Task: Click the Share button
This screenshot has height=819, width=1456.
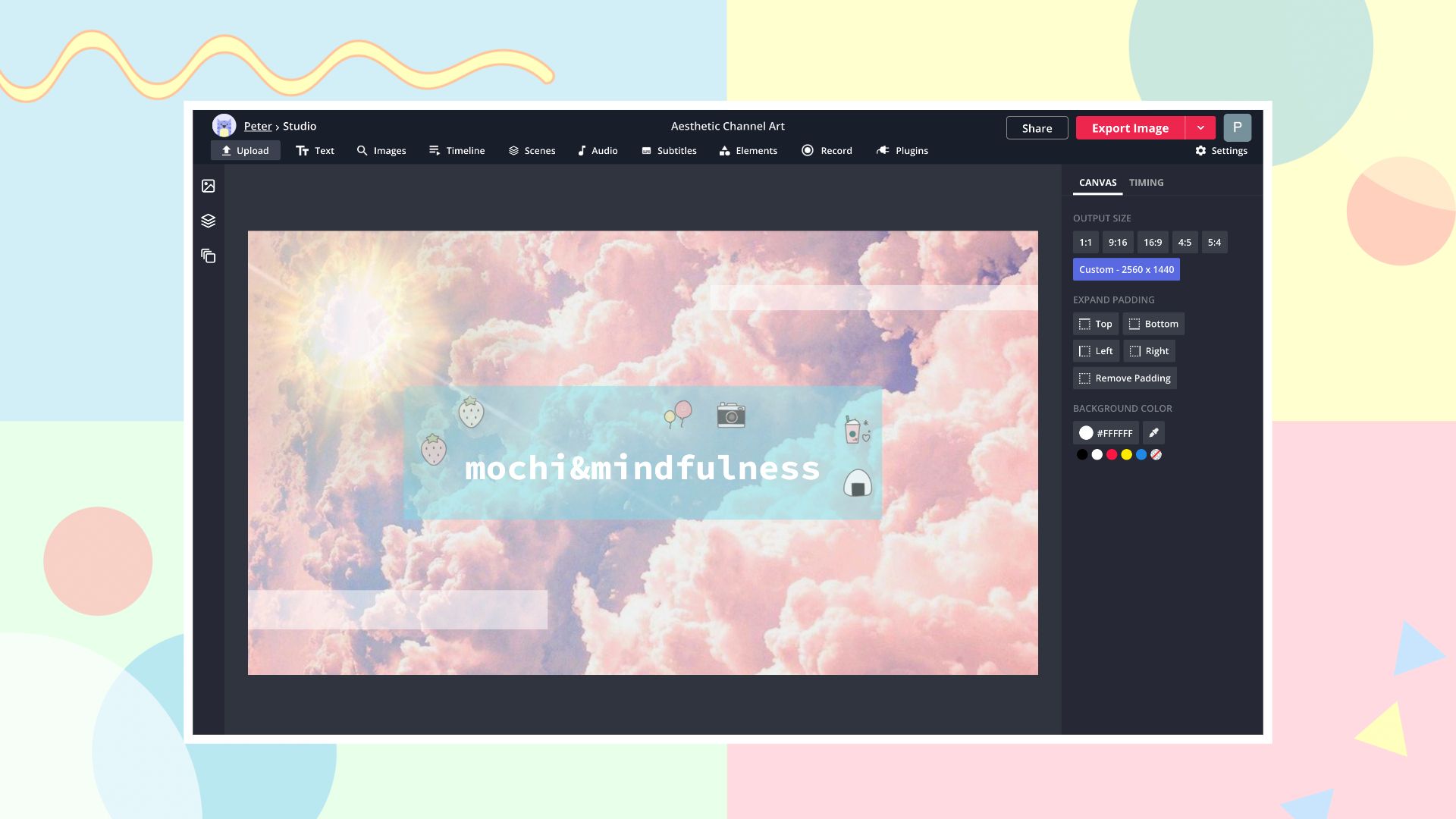Action: coord(1037,127)
